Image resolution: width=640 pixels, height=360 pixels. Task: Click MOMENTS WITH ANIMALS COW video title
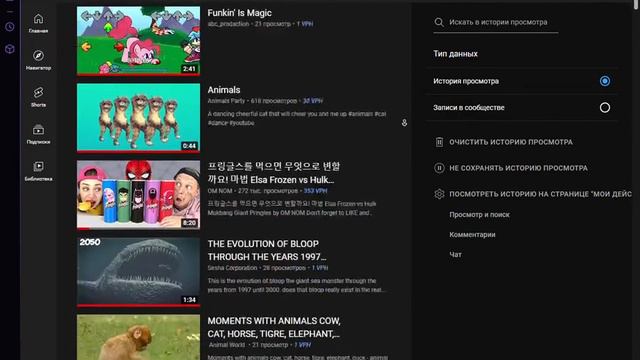coord(274,327)
